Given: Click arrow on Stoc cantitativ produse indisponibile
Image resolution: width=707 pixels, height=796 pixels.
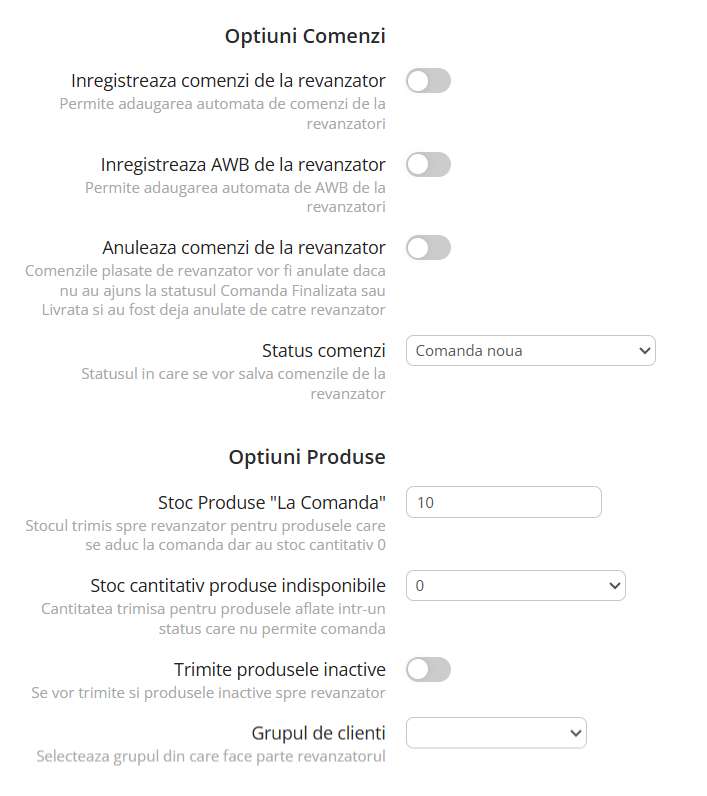Looking at the screenshot, I should coord(613,586).
